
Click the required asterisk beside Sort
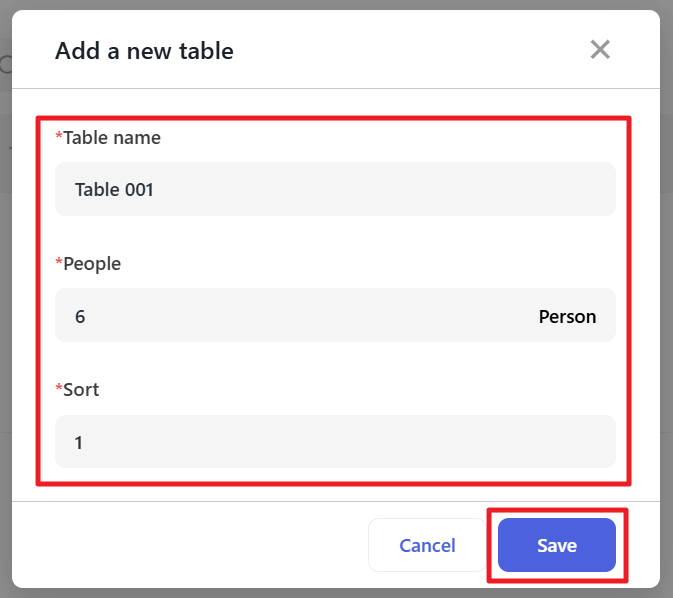[59, 389]
